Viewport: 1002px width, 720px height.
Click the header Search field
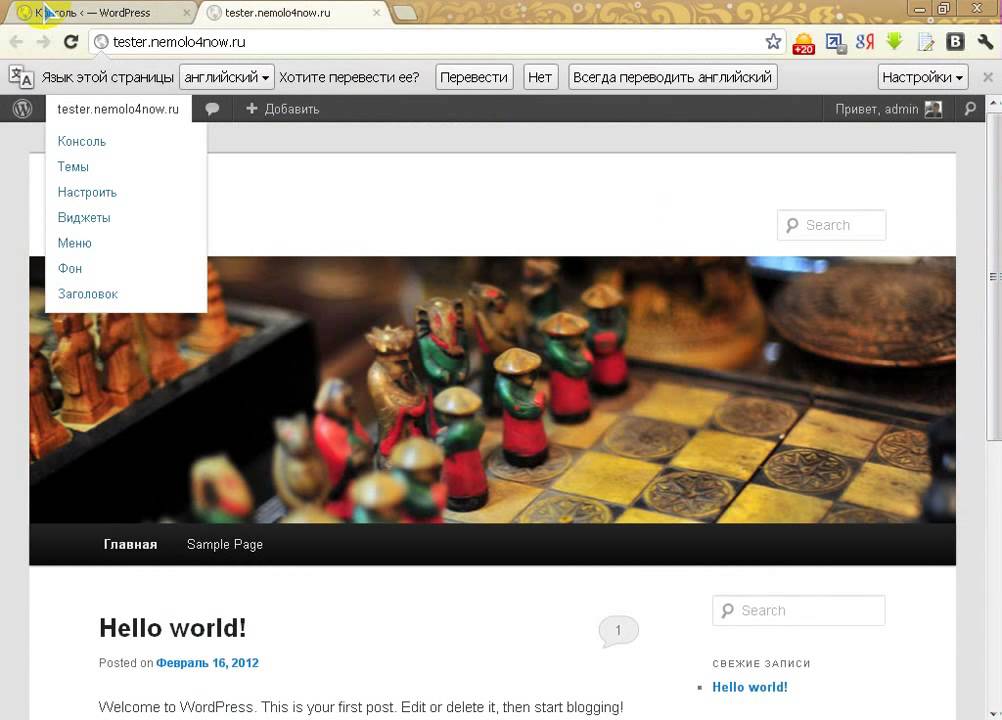click(831, 225)
